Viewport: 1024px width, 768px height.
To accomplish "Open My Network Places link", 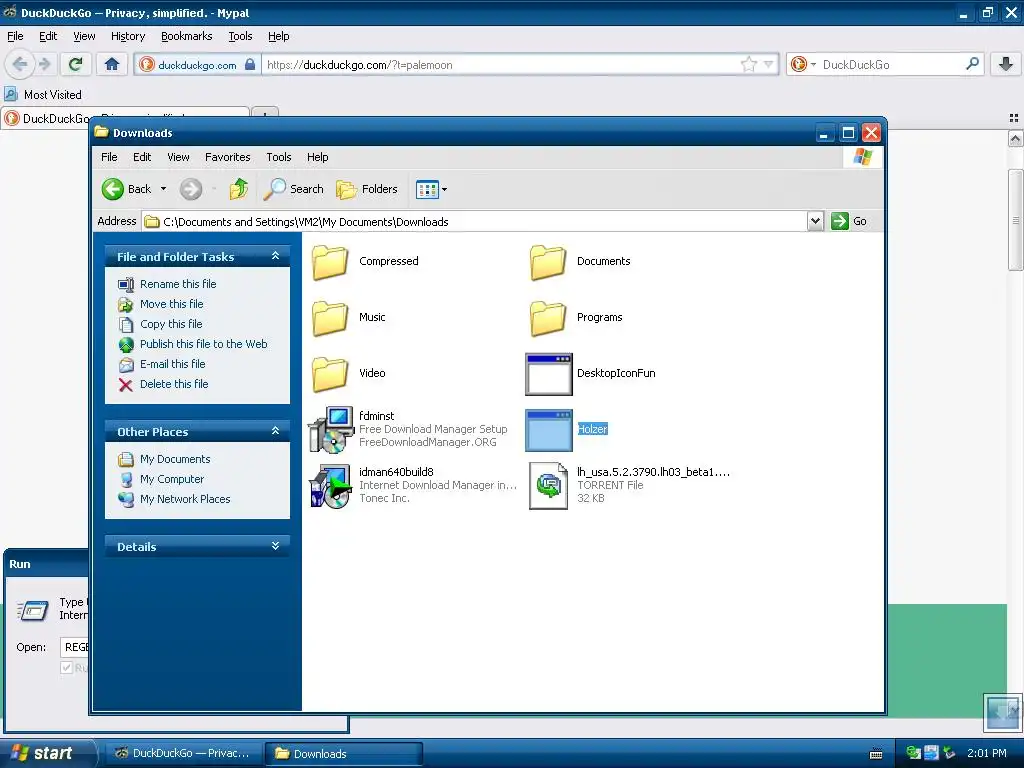I will point(185,499).
